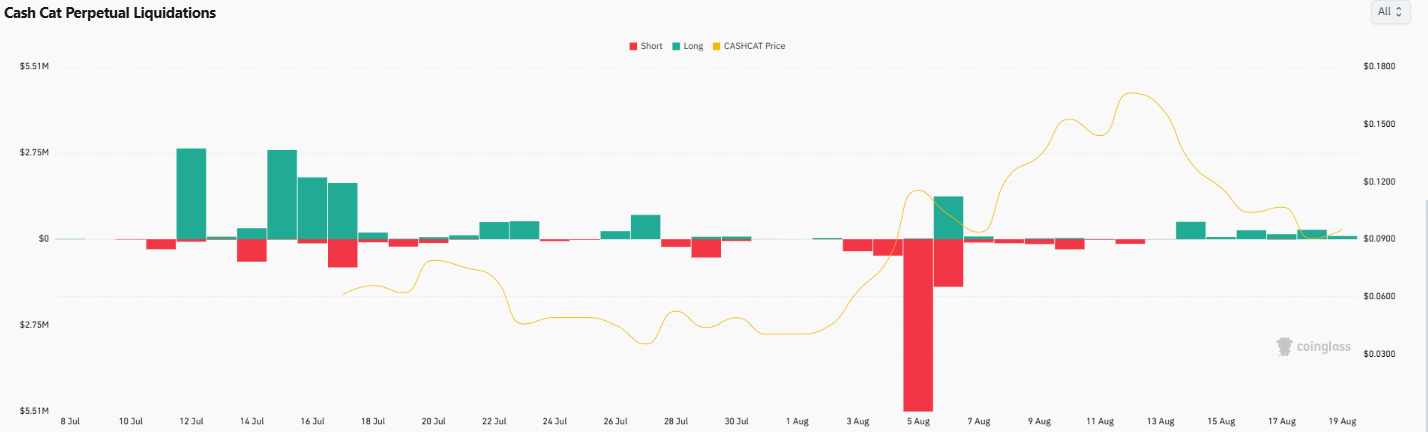Click the 15 Aug date label
This screenshot has height=432, width=1428.
click(x=1220, y=422)
